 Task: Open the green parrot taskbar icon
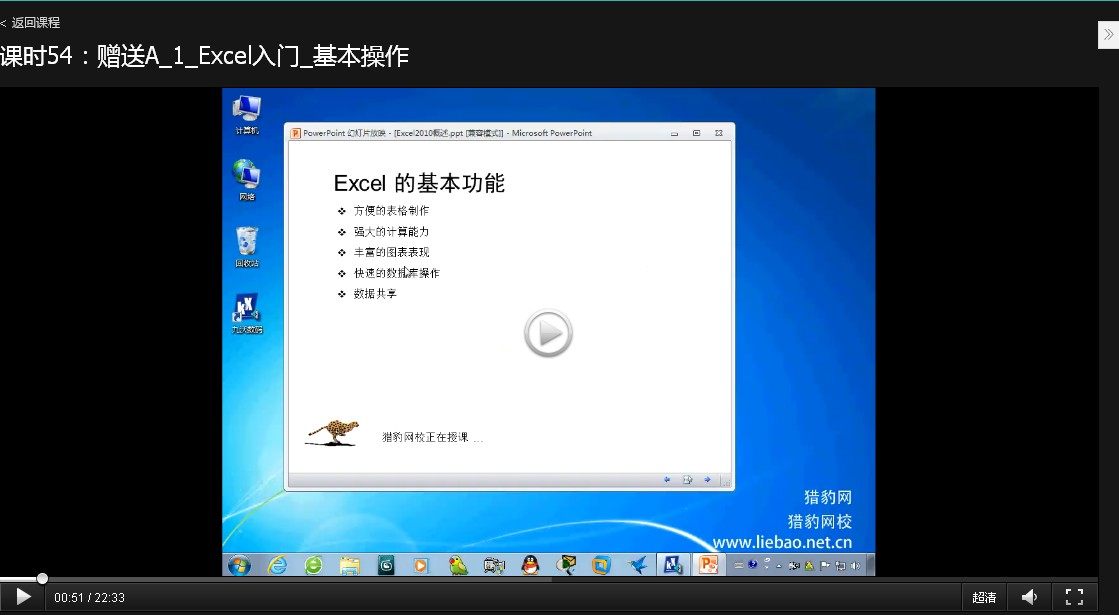coord(458,566)
